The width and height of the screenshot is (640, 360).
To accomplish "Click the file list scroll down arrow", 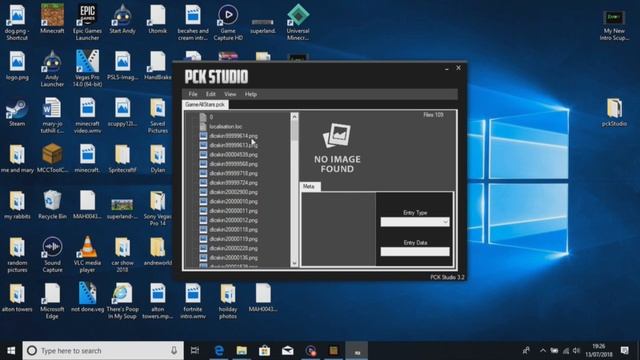I will click(x=294, y=263).
